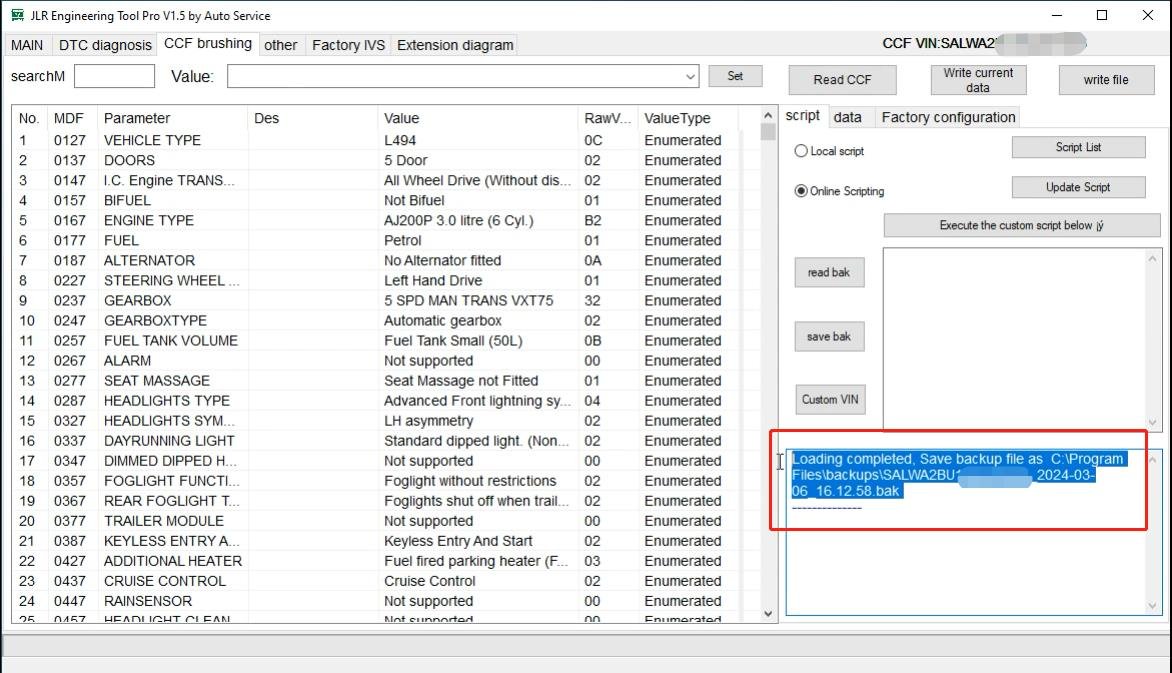The height and width of the screenshot is (673, 1172).
Task: Select the VEHICLE TYPE parameter row
Action: pos(376,141)
